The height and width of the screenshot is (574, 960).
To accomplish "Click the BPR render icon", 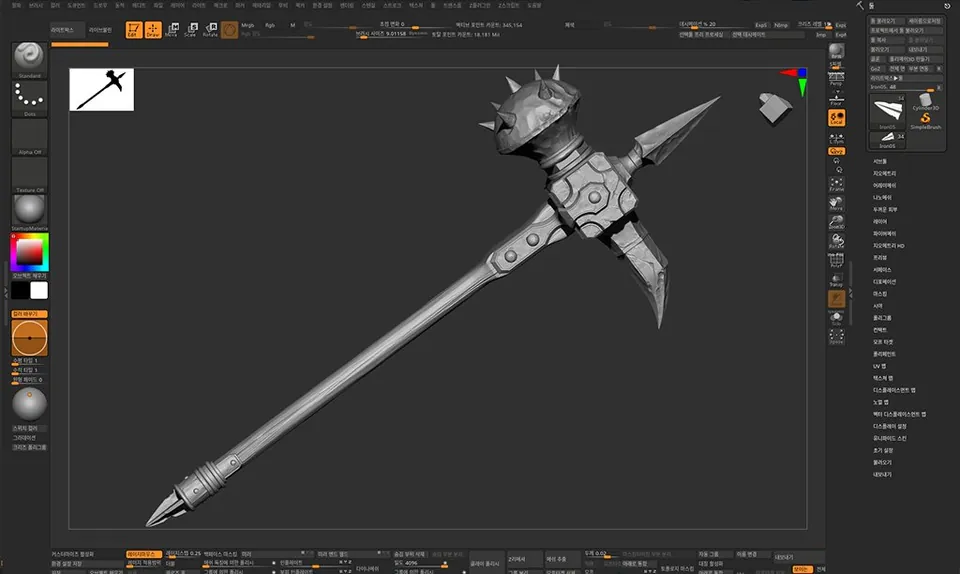I will coord(836,51).
